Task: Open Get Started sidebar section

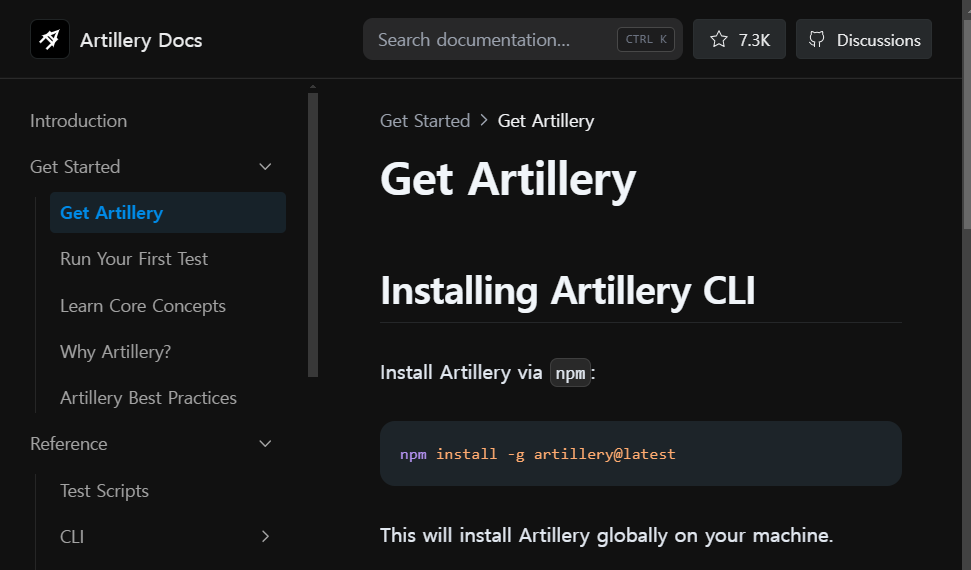Action: click(x=75, y=167)
